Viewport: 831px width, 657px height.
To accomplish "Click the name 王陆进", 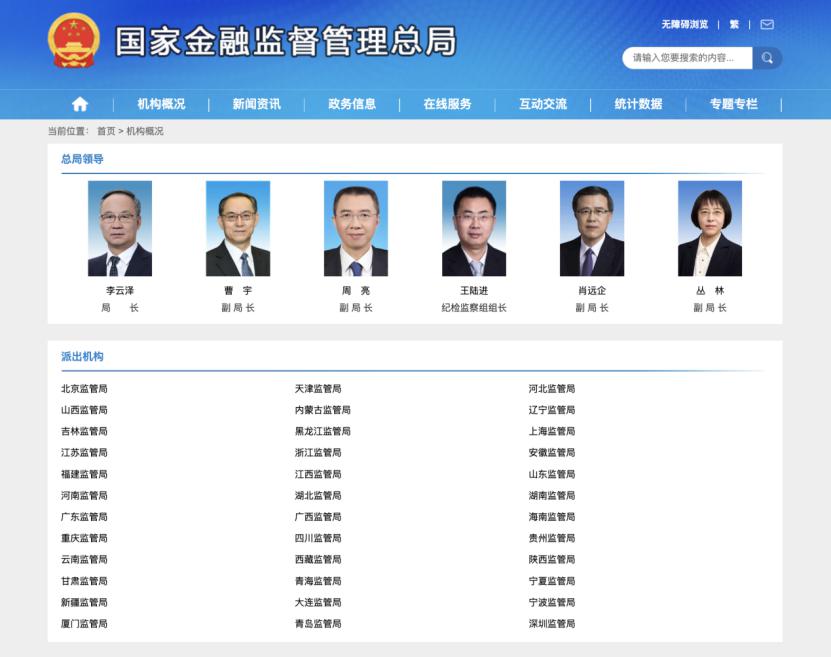I will (x=474, y=290).
